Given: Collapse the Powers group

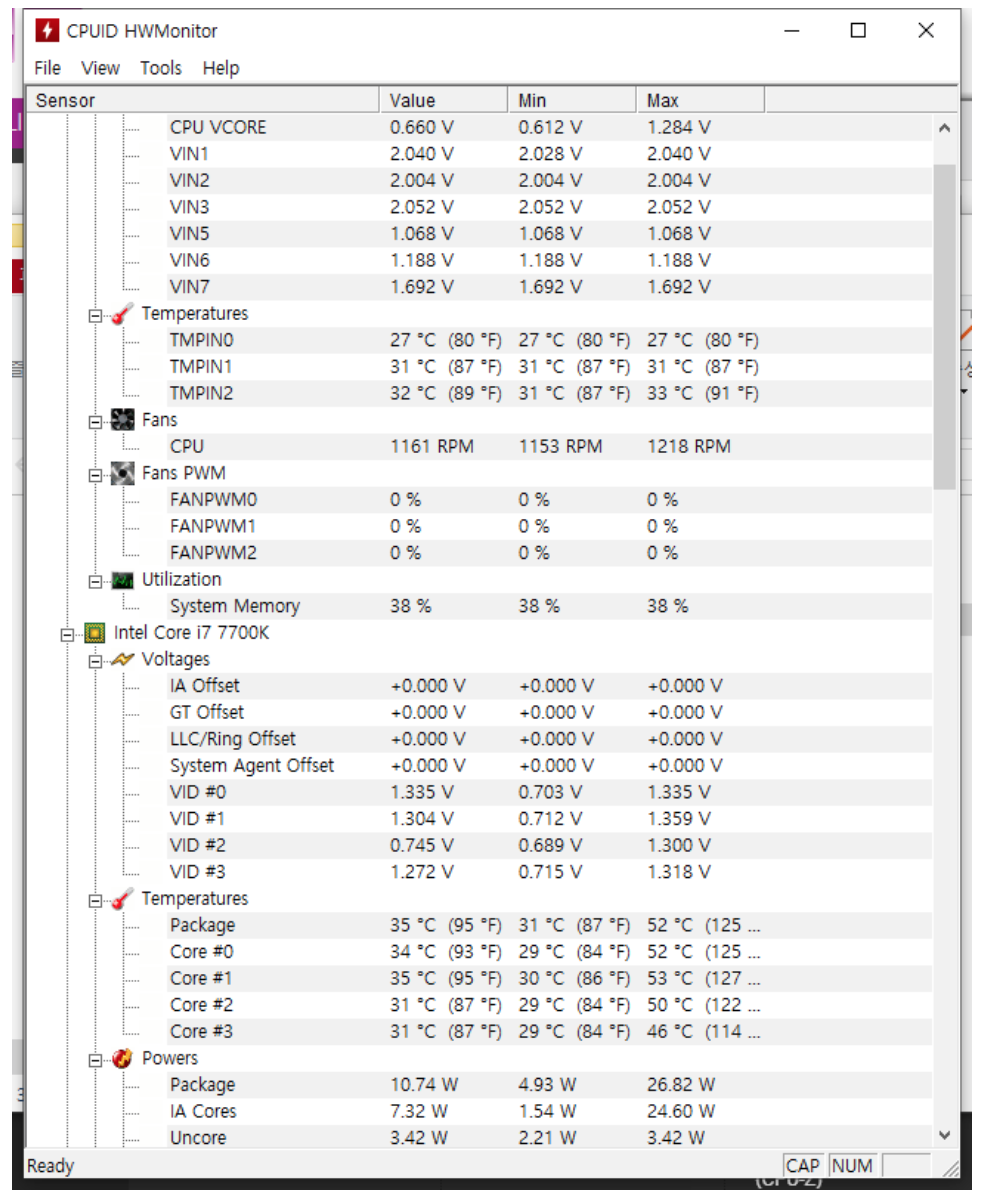Looking at the screenshot, I should click(95, 1060).
